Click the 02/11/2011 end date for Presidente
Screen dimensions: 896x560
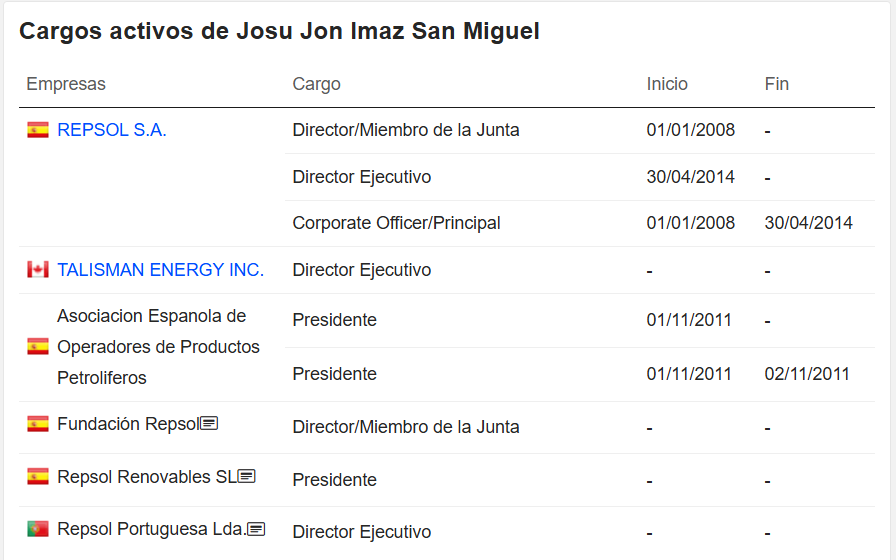coord(807,374)
